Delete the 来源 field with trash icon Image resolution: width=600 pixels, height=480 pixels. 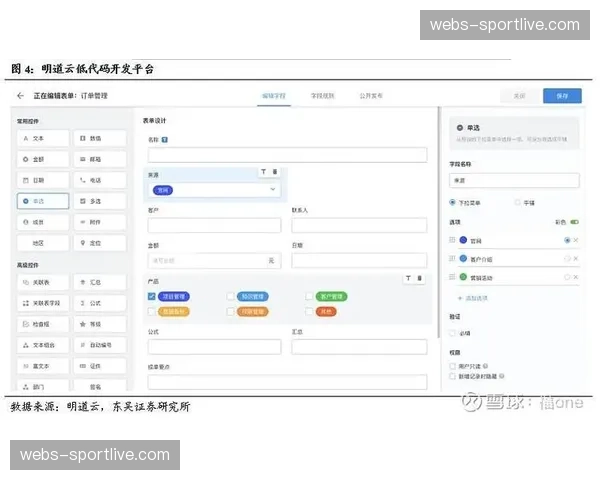275,172
